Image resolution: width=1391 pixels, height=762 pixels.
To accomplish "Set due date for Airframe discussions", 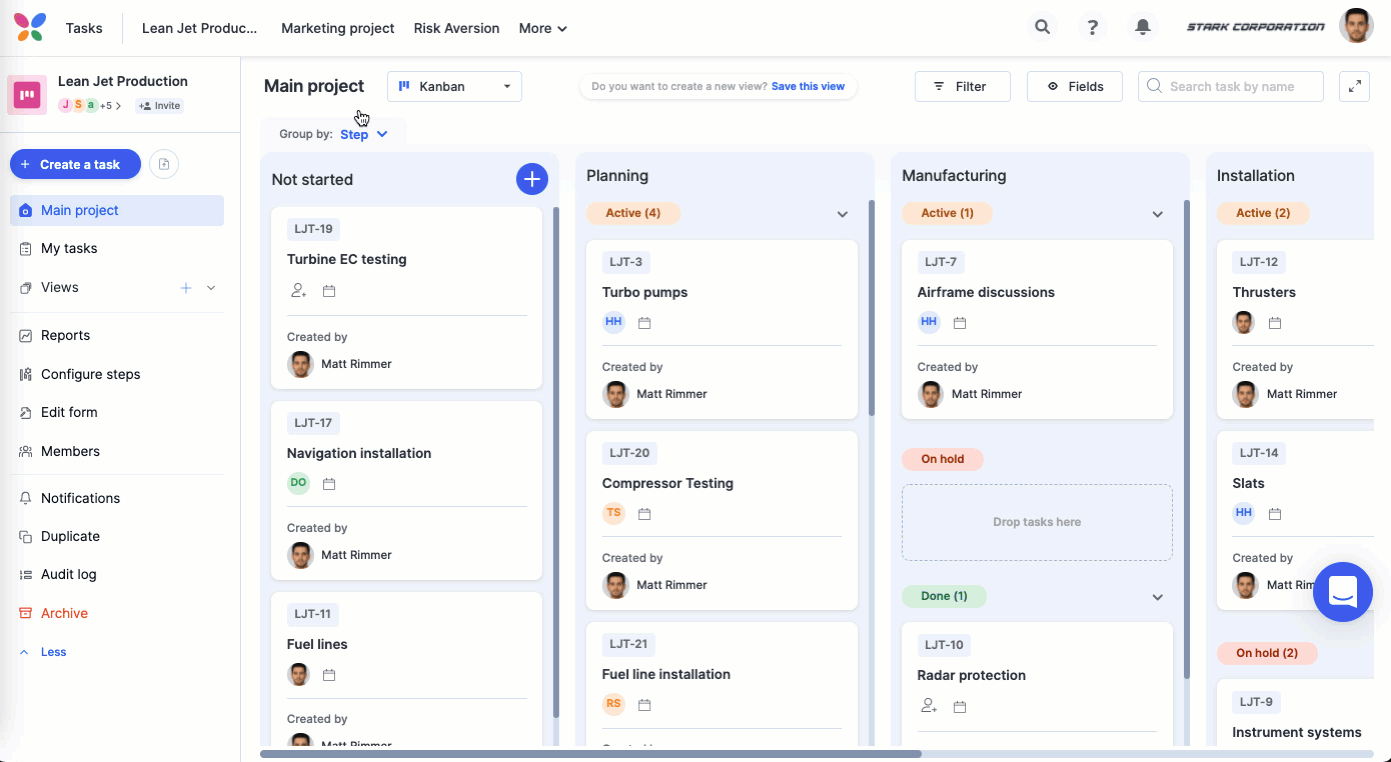I will 960,323.
